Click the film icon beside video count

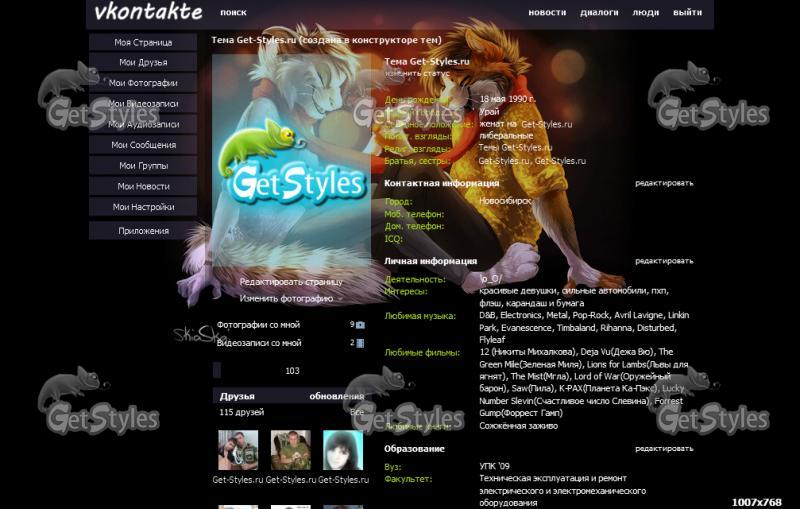[x=360, y=343]
